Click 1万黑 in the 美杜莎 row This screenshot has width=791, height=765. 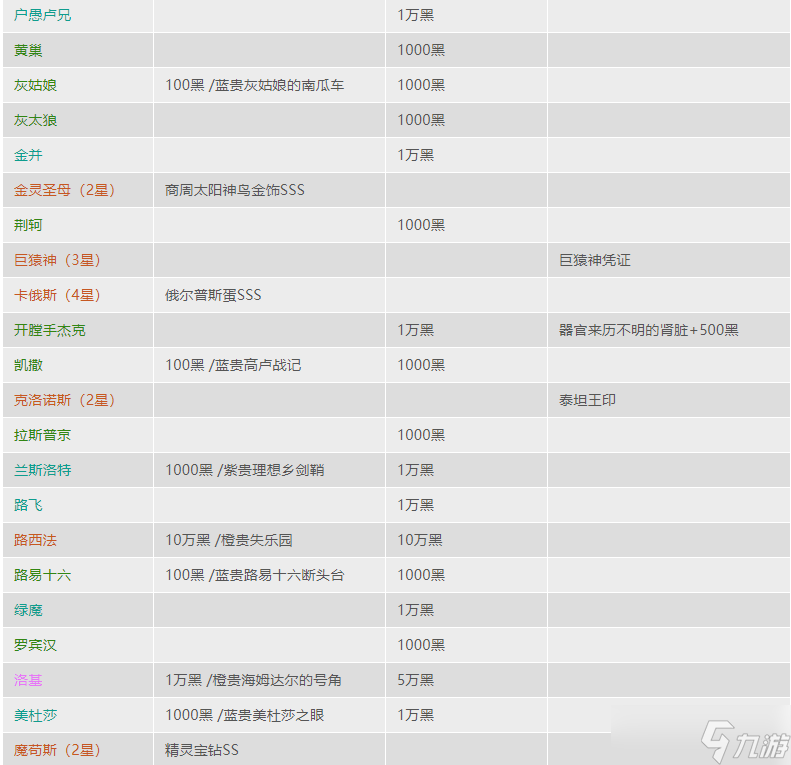coord(416,715)
